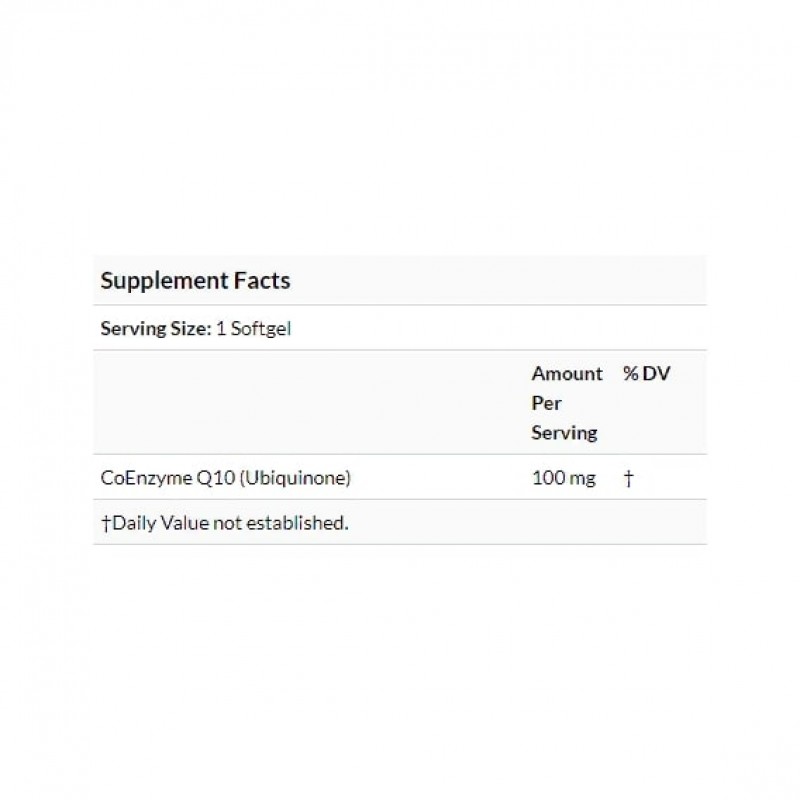Select the "% DV" column header
Viewport: 800px width, 800px height.
645,374
